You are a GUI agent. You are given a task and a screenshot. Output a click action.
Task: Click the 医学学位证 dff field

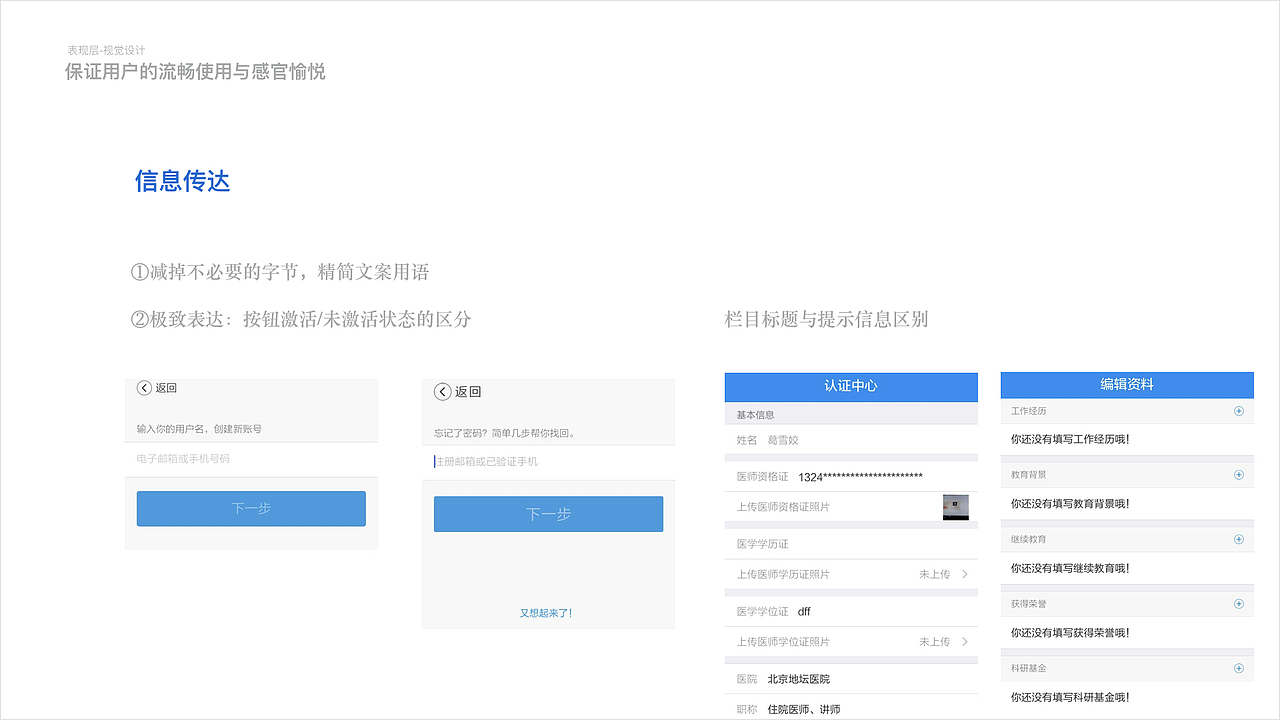click(x=803, y=611)
